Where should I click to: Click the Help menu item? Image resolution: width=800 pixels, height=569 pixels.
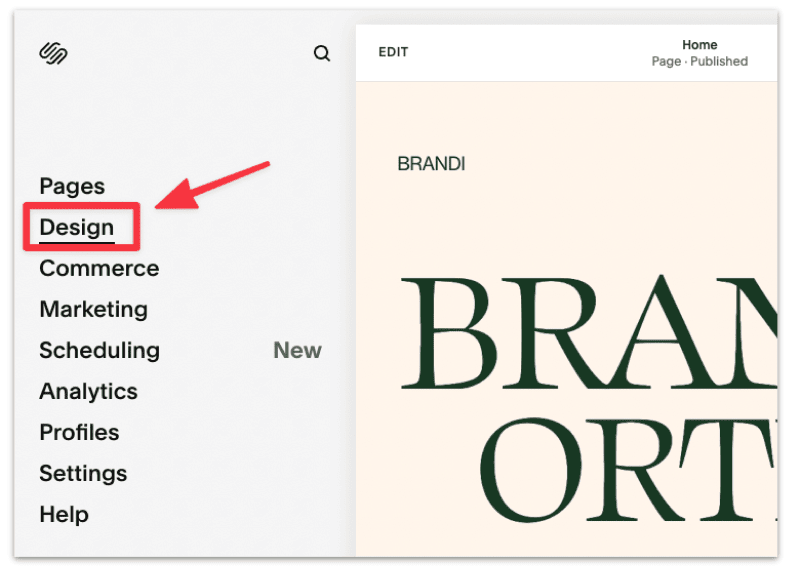[x=64, y=514]
